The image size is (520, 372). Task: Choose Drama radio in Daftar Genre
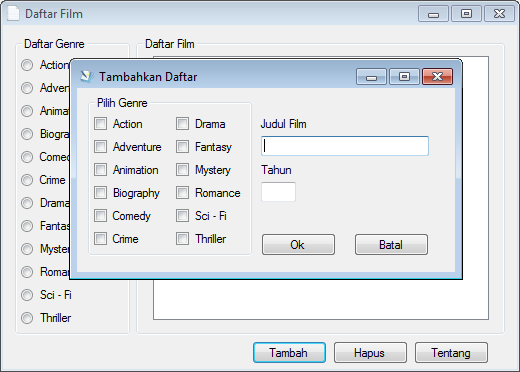click(x=27, y=203)
